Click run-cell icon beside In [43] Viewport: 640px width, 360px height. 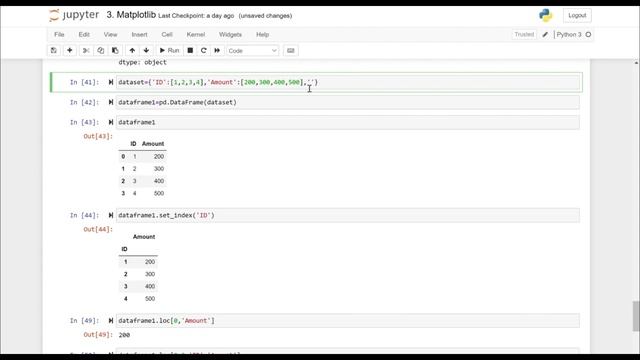click(x=111, y=122)
